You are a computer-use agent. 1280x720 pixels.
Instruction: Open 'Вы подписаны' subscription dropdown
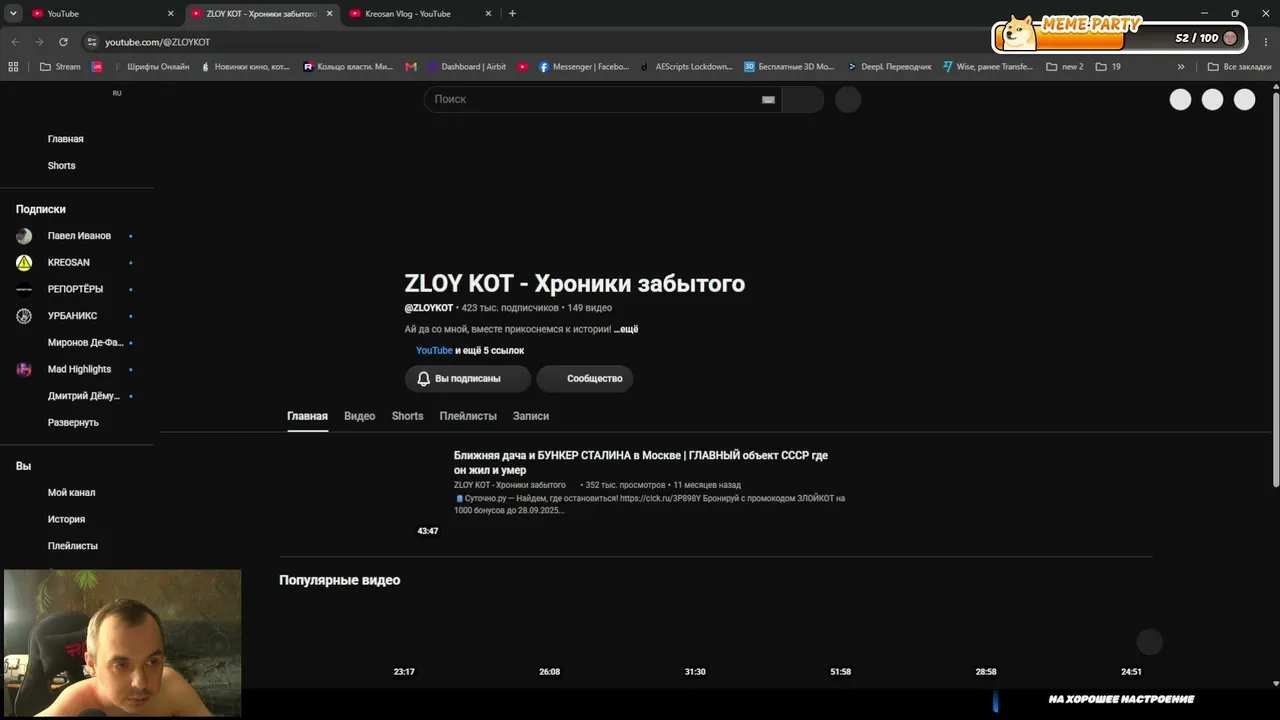[x=467, y=379]
